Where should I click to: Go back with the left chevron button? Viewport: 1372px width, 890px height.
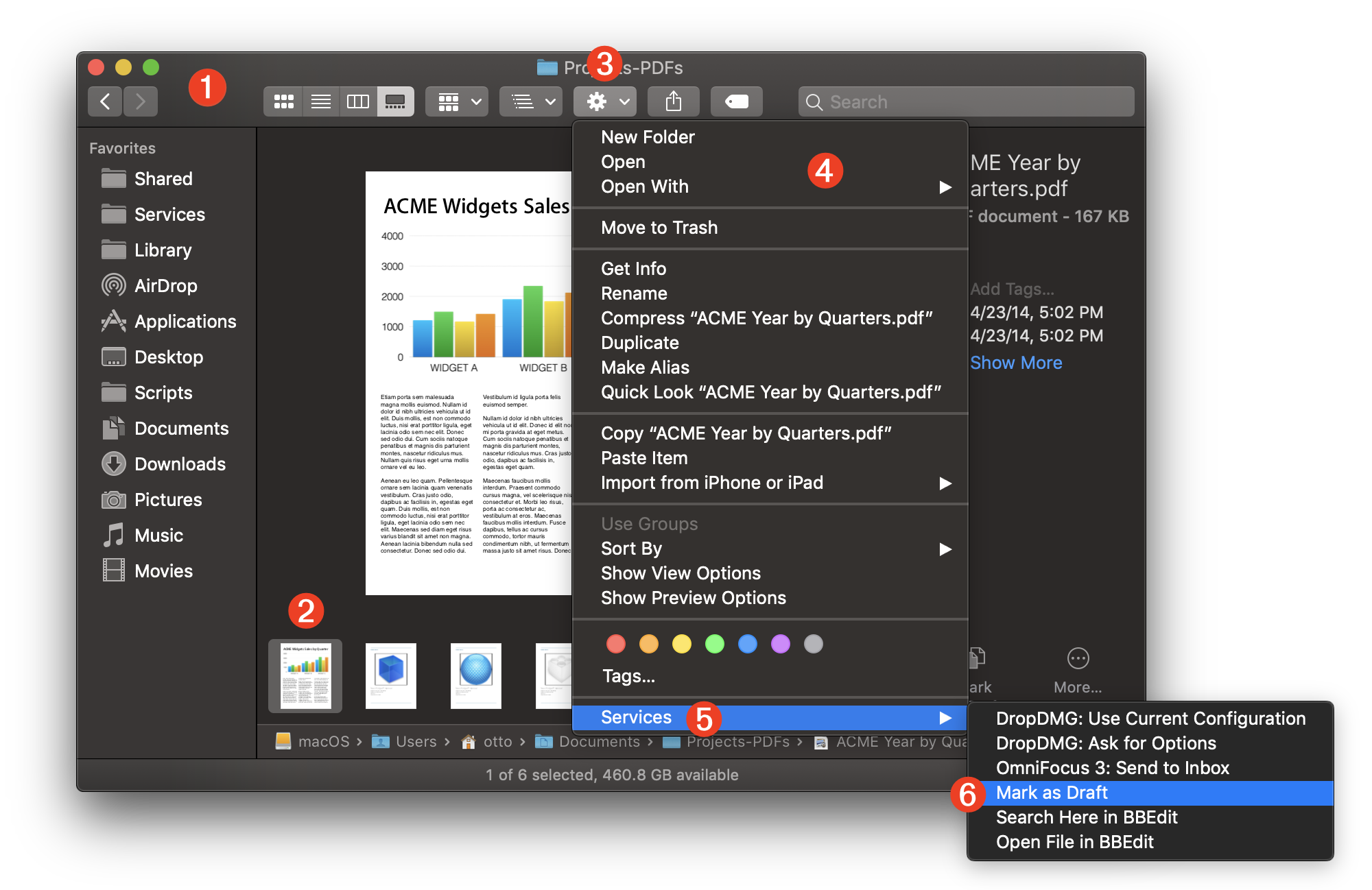coord(105,101)
